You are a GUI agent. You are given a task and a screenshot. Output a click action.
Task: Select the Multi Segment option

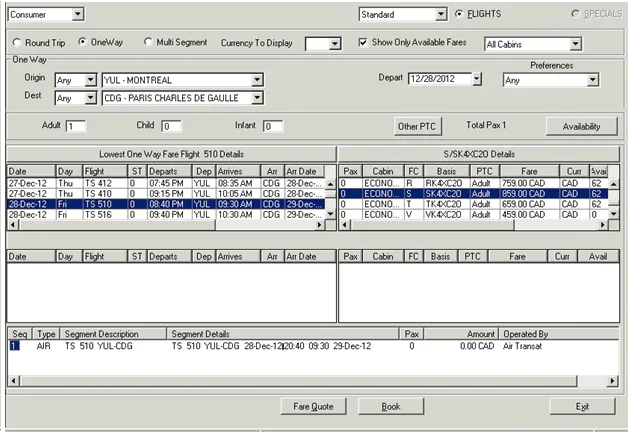(148, 42)
